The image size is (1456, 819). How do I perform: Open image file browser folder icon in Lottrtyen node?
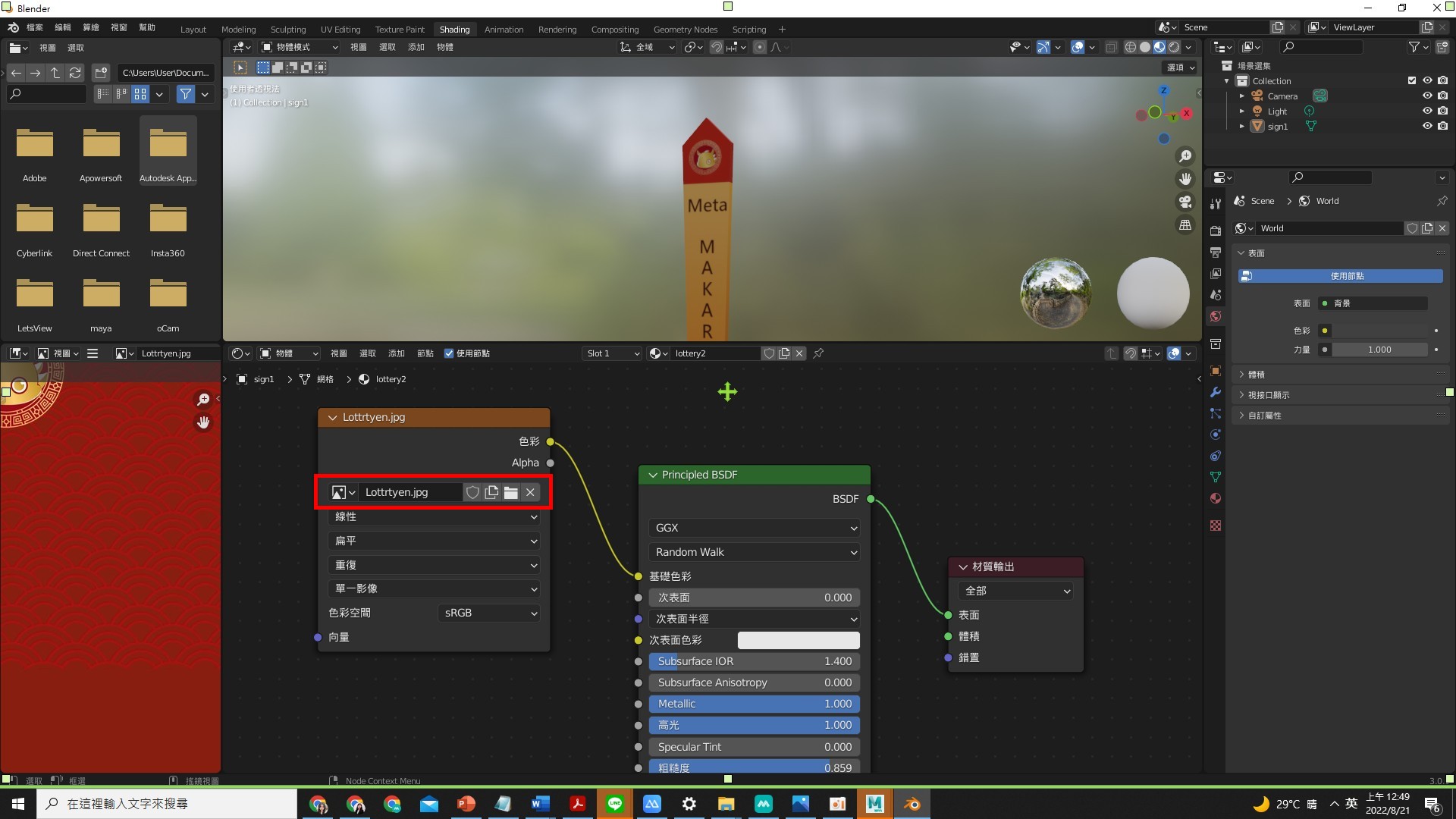click(x=511, y=492)
